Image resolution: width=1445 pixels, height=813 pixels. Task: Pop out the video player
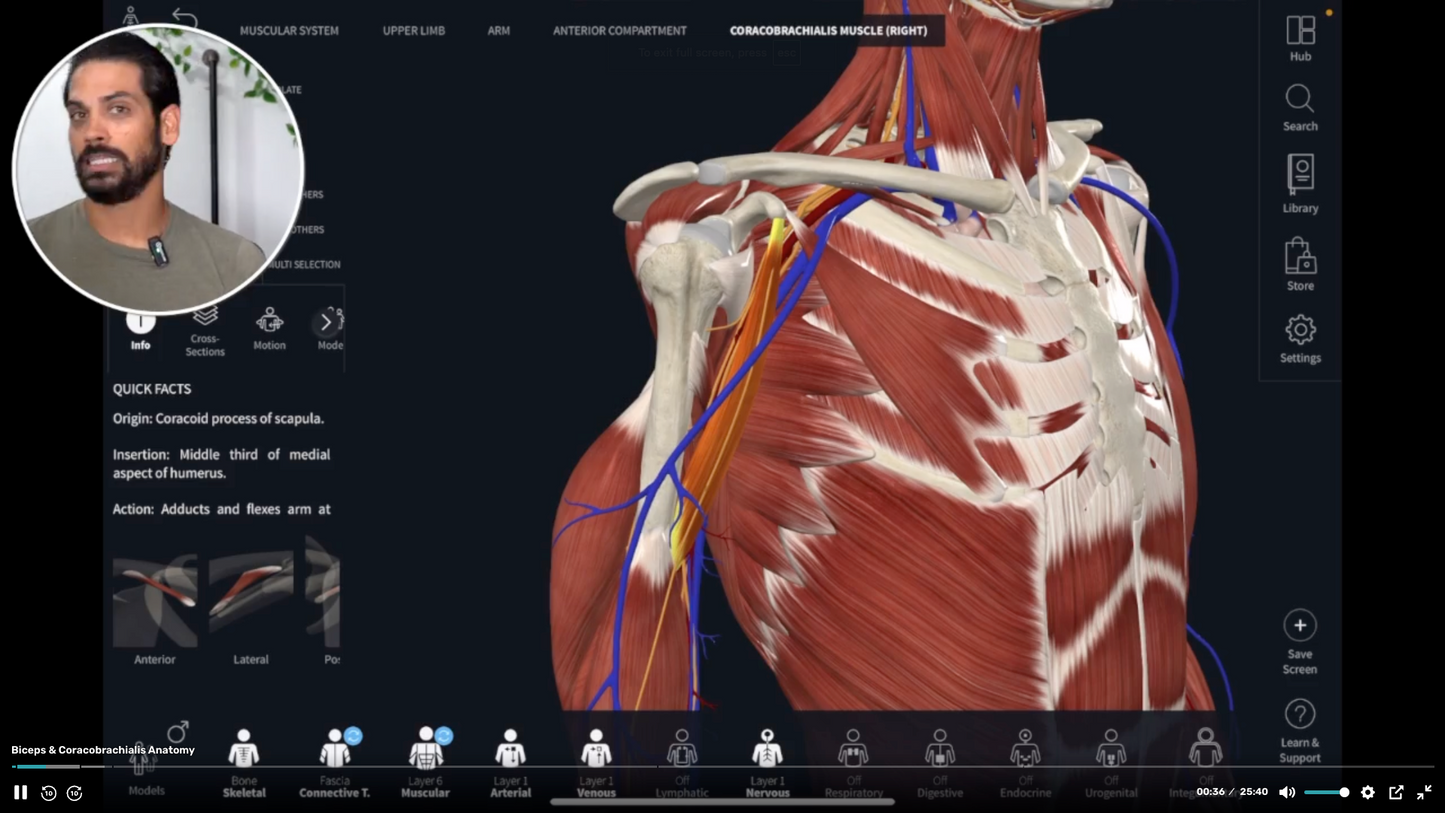pos(1396,792)
